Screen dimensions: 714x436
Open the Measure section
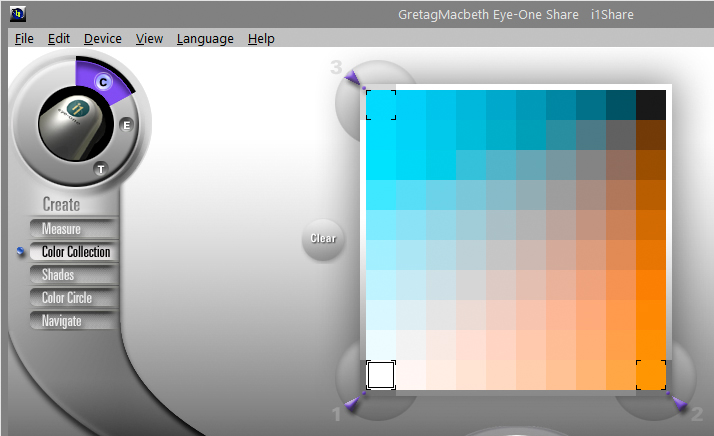click(x=74, y=228)
